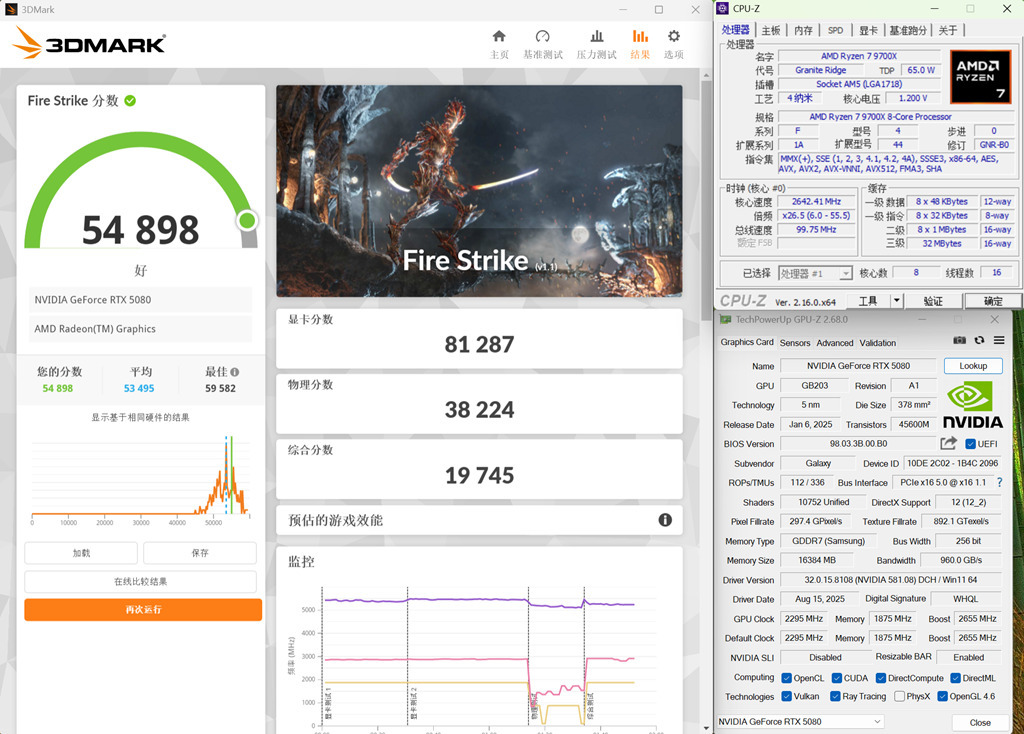Screen dimensions: 1024x734
Task: Click the GPU-Z screenshot camera icon
Action: coord(960,341)
